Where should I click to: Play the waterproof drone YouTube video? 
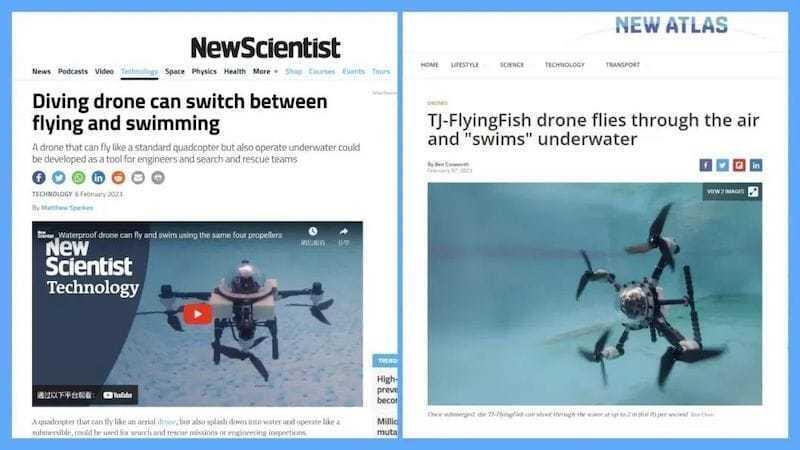point(197,314)
